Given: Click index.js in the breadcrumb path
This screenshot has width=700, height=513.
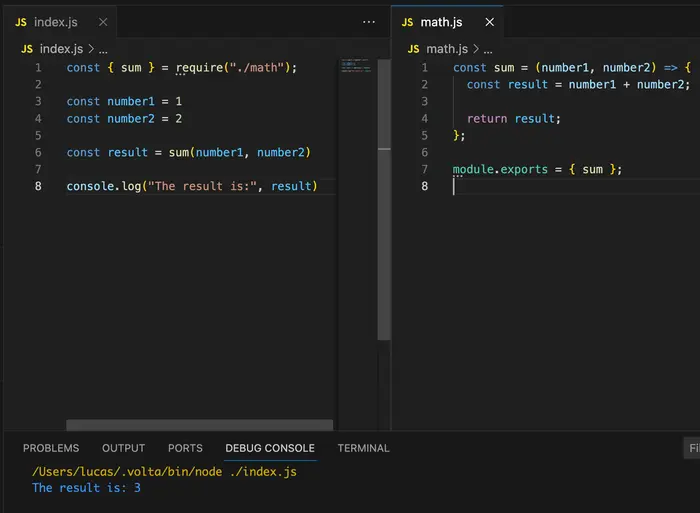Looking at the screenshot, I should click(61, 49).
